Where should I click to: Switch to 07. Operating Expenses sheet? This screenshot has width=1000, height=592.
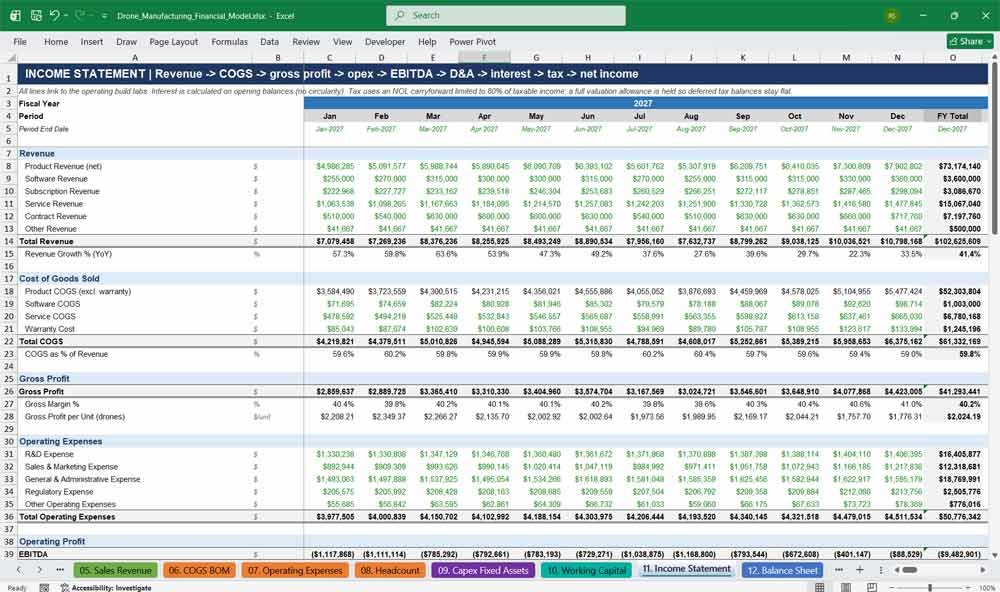pyautogui.click(x=295, y=570)
